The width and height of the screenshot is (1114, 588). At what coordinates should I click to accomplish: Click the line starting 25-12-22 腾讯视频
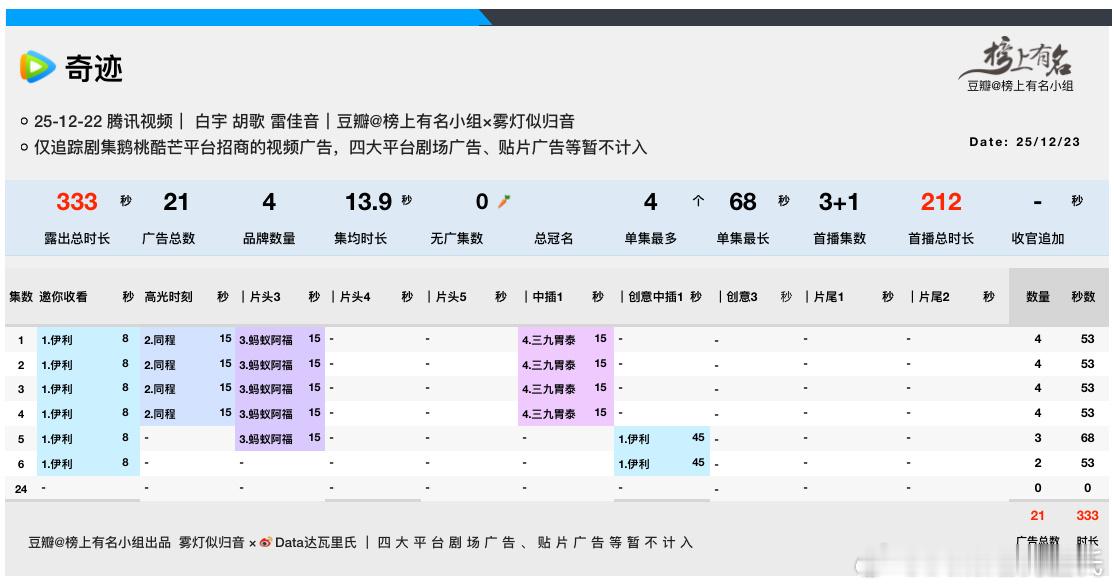point(304,121)
